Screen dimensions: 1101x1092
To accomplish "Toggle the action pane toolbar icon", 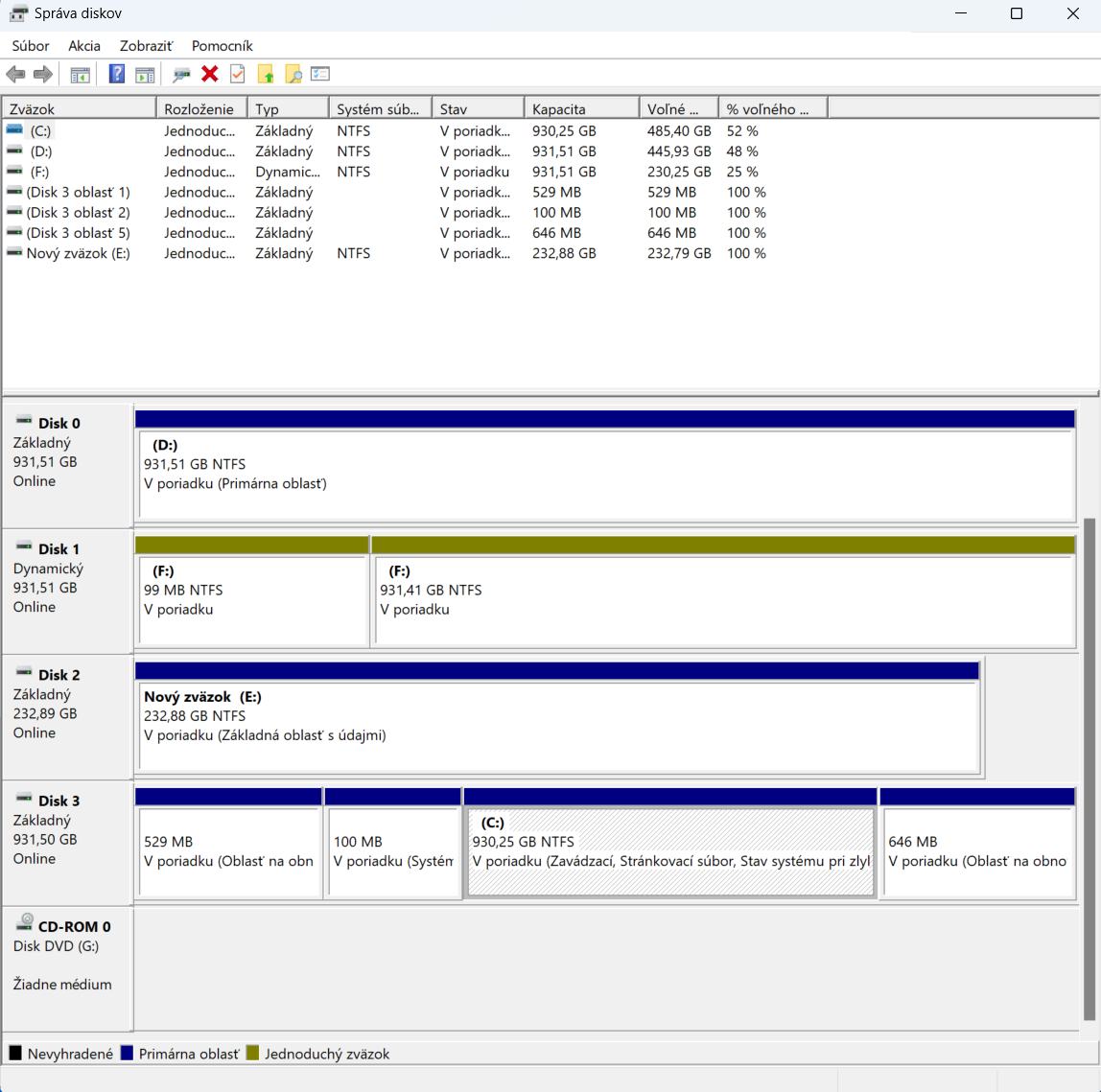I will click(x=145, y=75).
